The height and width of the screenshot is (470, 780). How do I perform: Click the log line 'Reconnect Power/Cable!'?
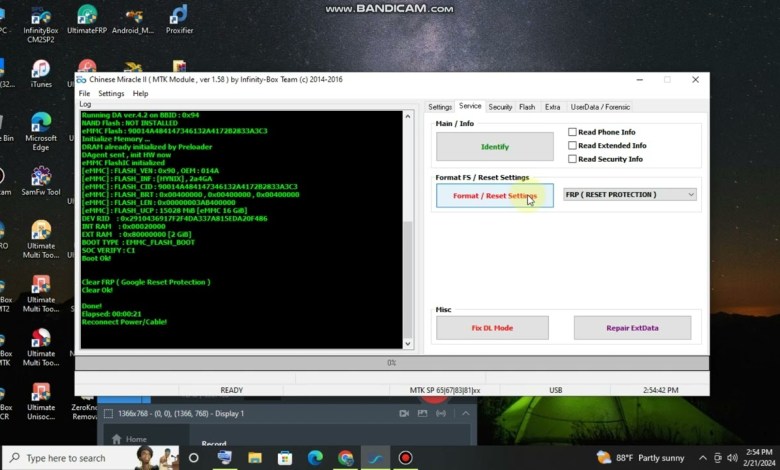[x=124, y=322]
